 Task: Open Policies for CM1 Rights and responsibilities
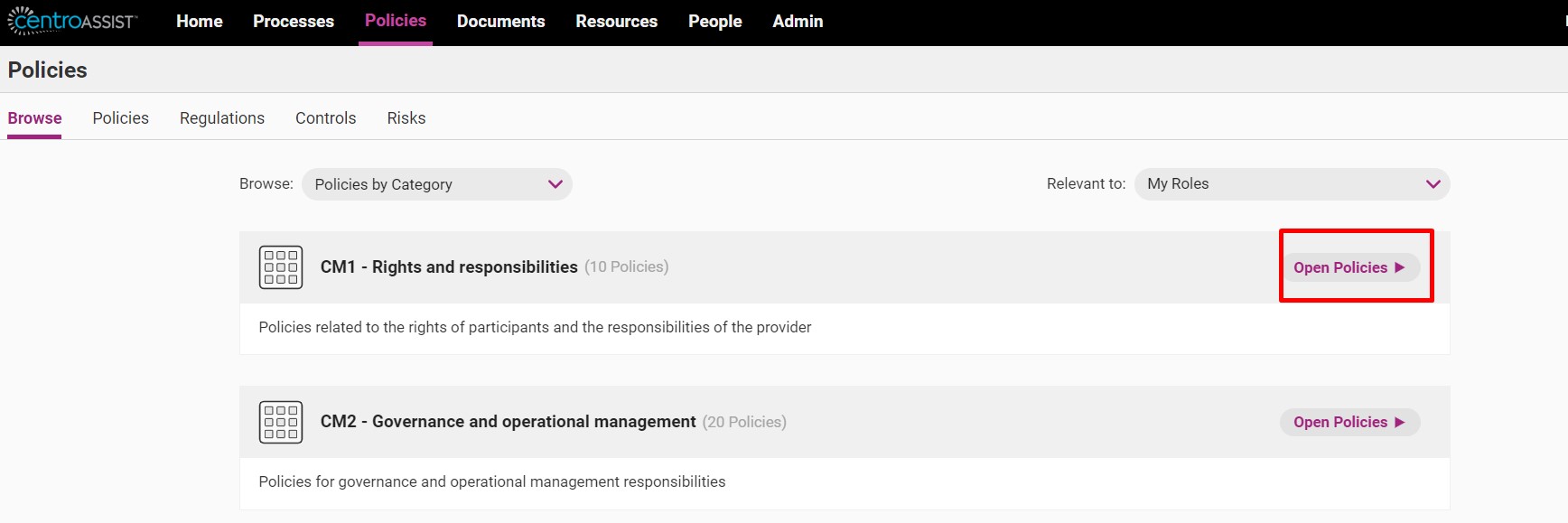pyautogui.click(x=1349, y=267)
